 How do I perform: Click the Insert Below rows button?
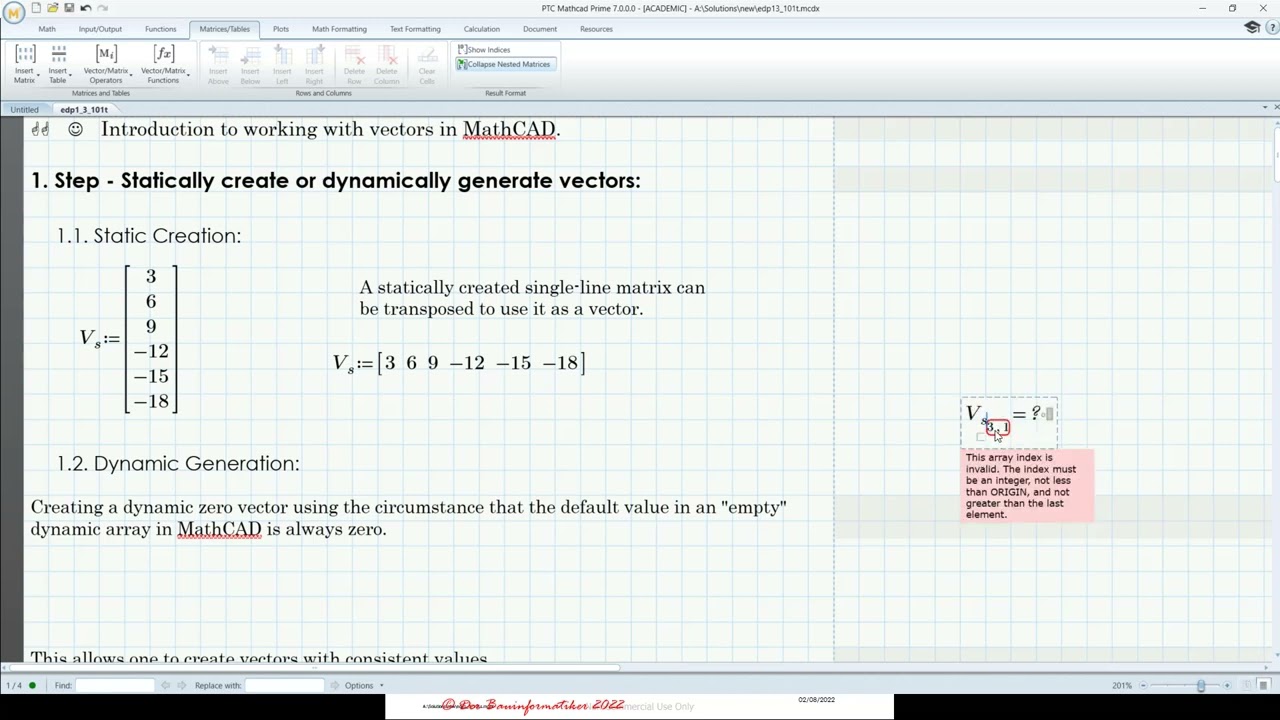[x=250, y=66]
